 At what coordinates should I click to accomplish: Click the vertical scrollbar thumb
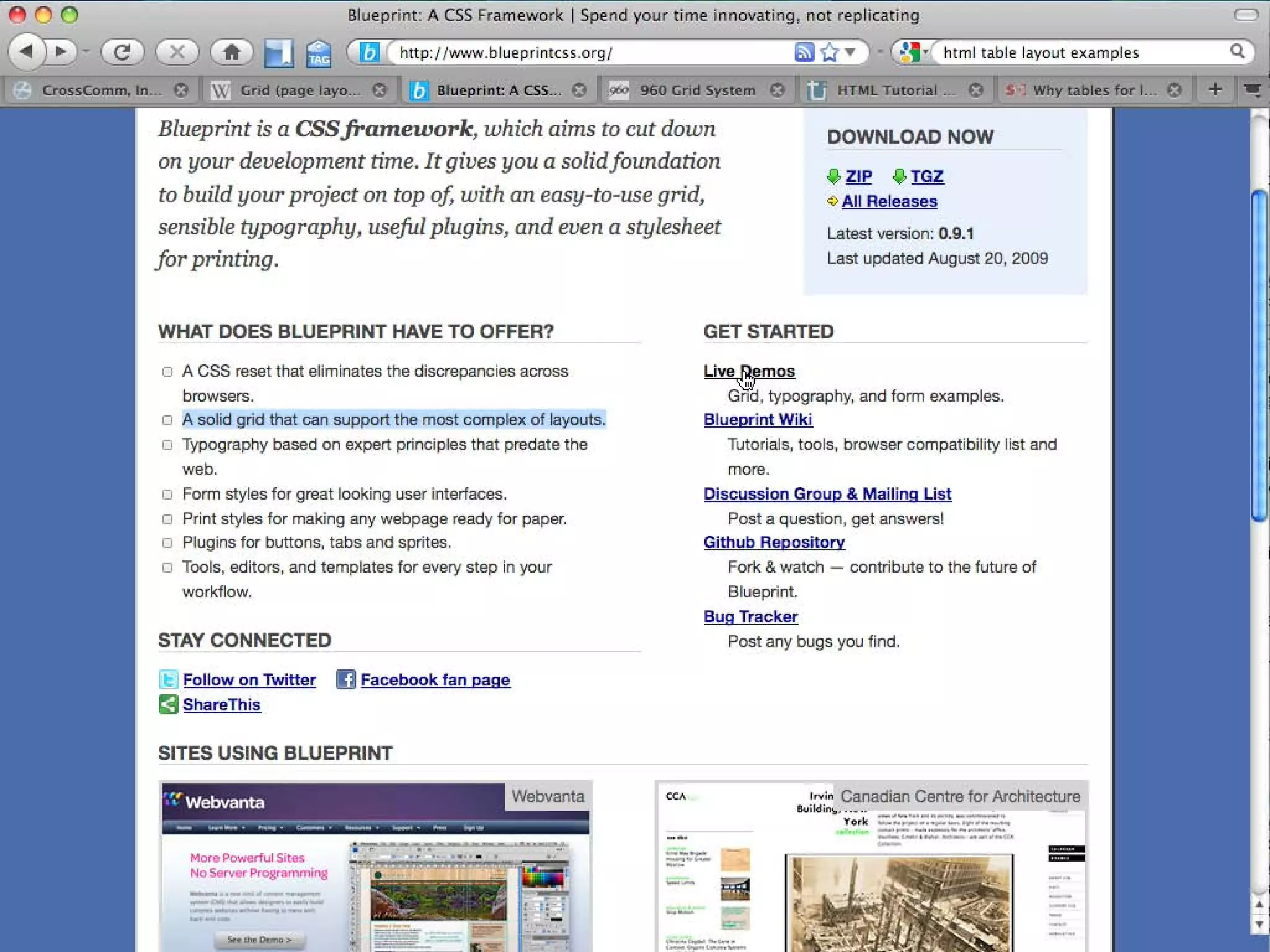pyautogui.click(x=1259, y=356)
